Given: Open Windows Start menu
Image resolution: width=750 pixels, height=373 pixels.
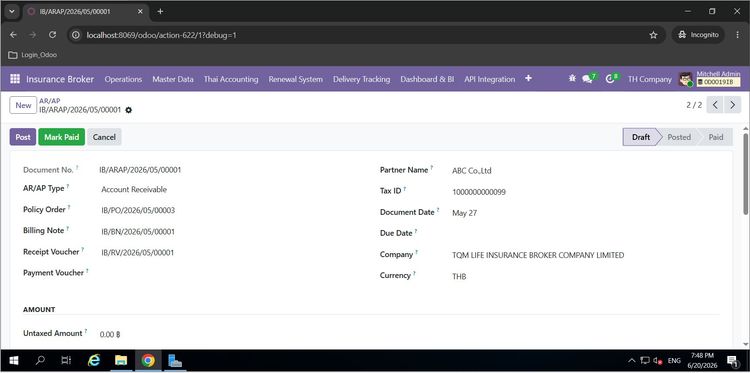Looking at the screenshot, I should 13,361.
